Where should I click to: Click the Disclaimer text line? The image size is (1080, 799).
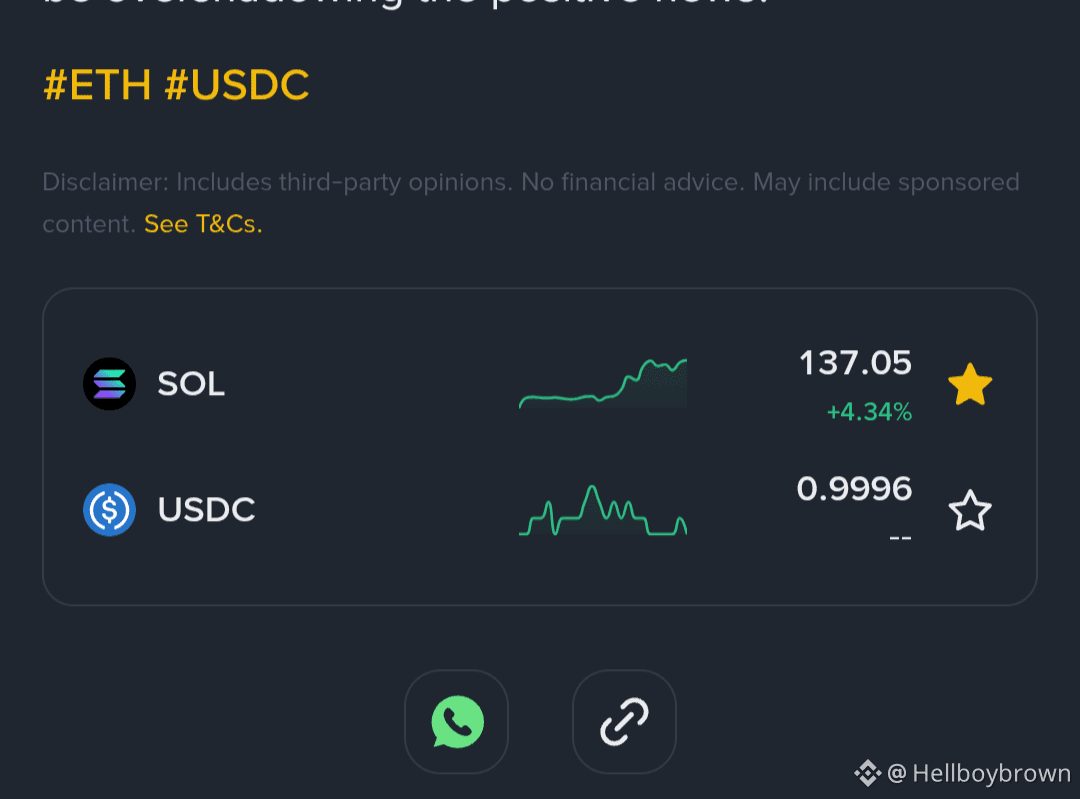coord(530,183)
